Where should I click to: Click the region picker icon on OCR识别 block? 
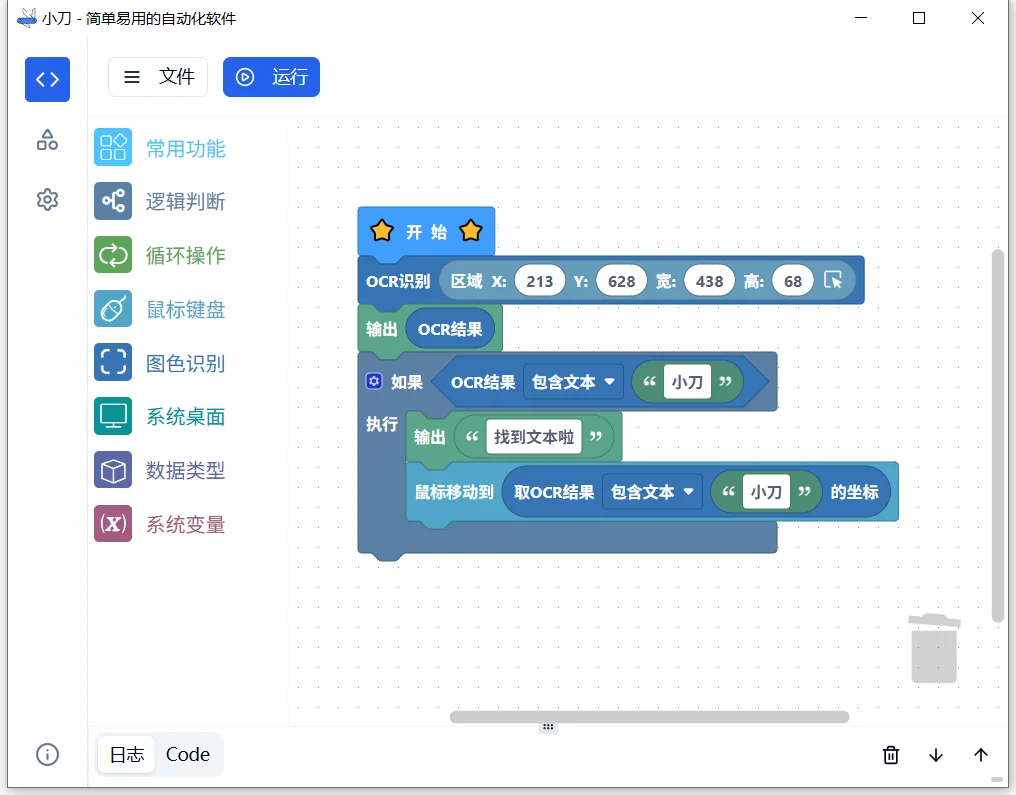[833, 281]
